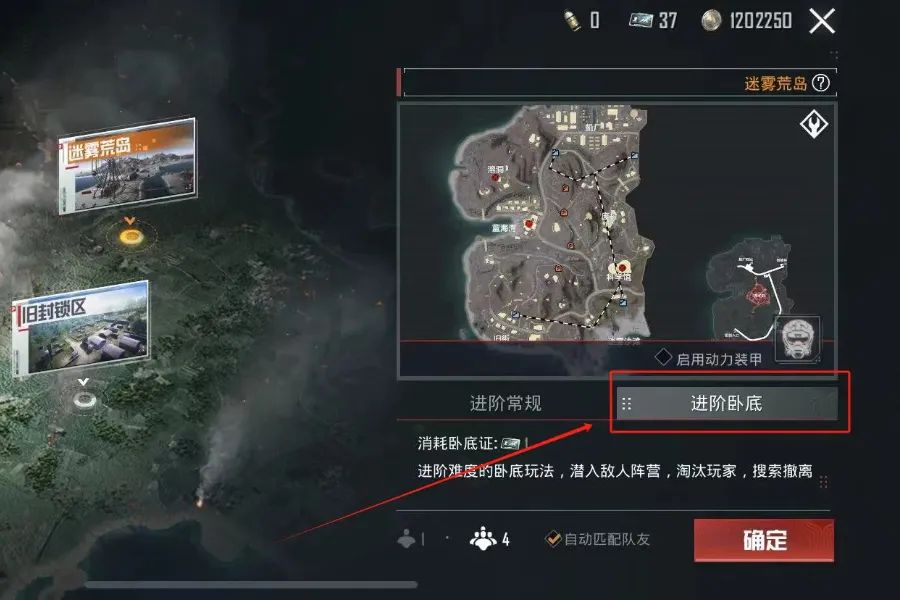The height and width of the screenshot is (600, 900).
Task: Confirm with the red 确定 button
Action: [763, 540]
